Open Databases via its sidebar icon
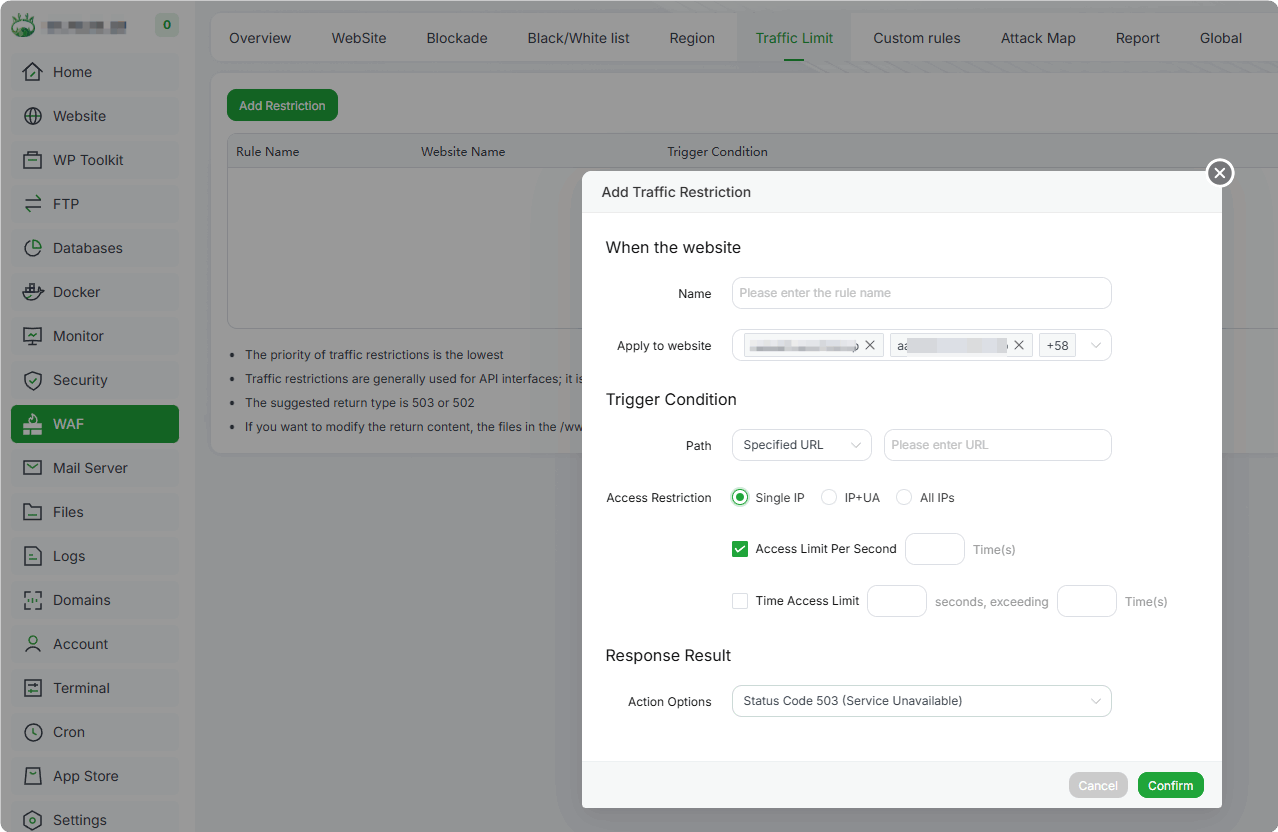The width and height of the screenshot is (1278, 832). coord(33,248)
